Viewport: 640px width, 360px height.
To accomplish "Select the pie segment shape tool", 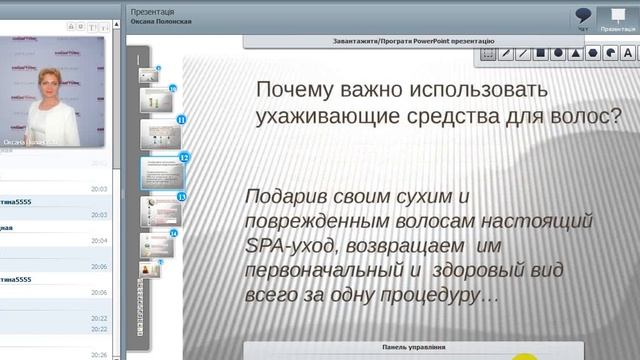I will [x=611, y=53].
